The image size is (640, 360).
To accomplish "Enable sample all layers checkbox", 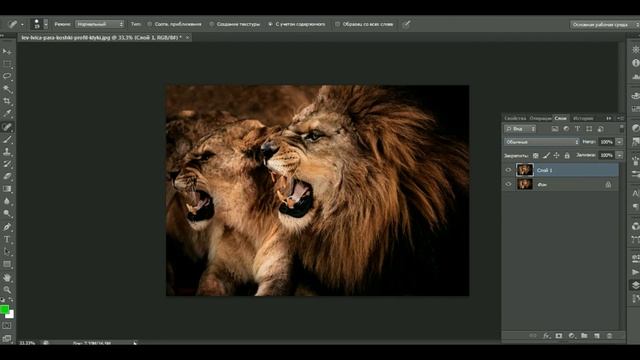I will pos(338,24).
